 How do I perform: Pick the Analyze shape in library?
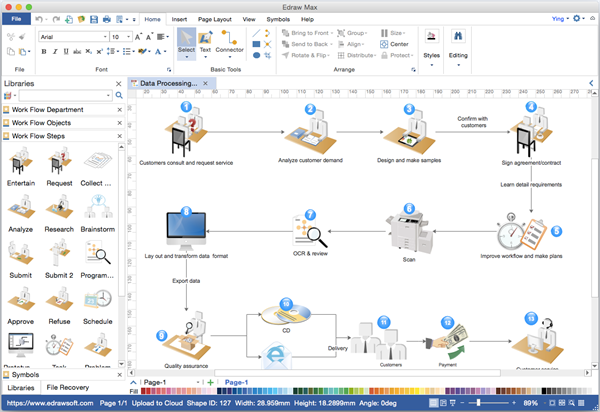pos(21,213)
